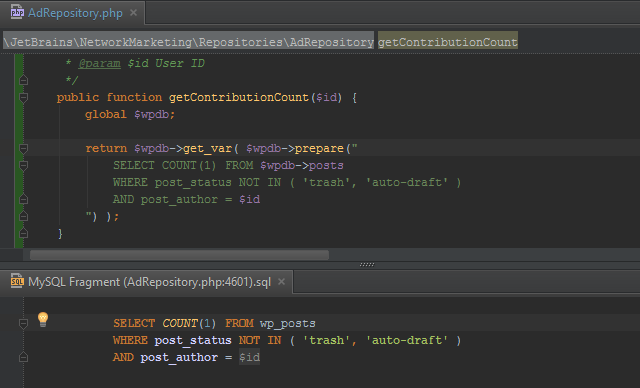Click the fold end marker beside SQL AND line
Viewport: 640px width, 388px height.
pos(24,357)
